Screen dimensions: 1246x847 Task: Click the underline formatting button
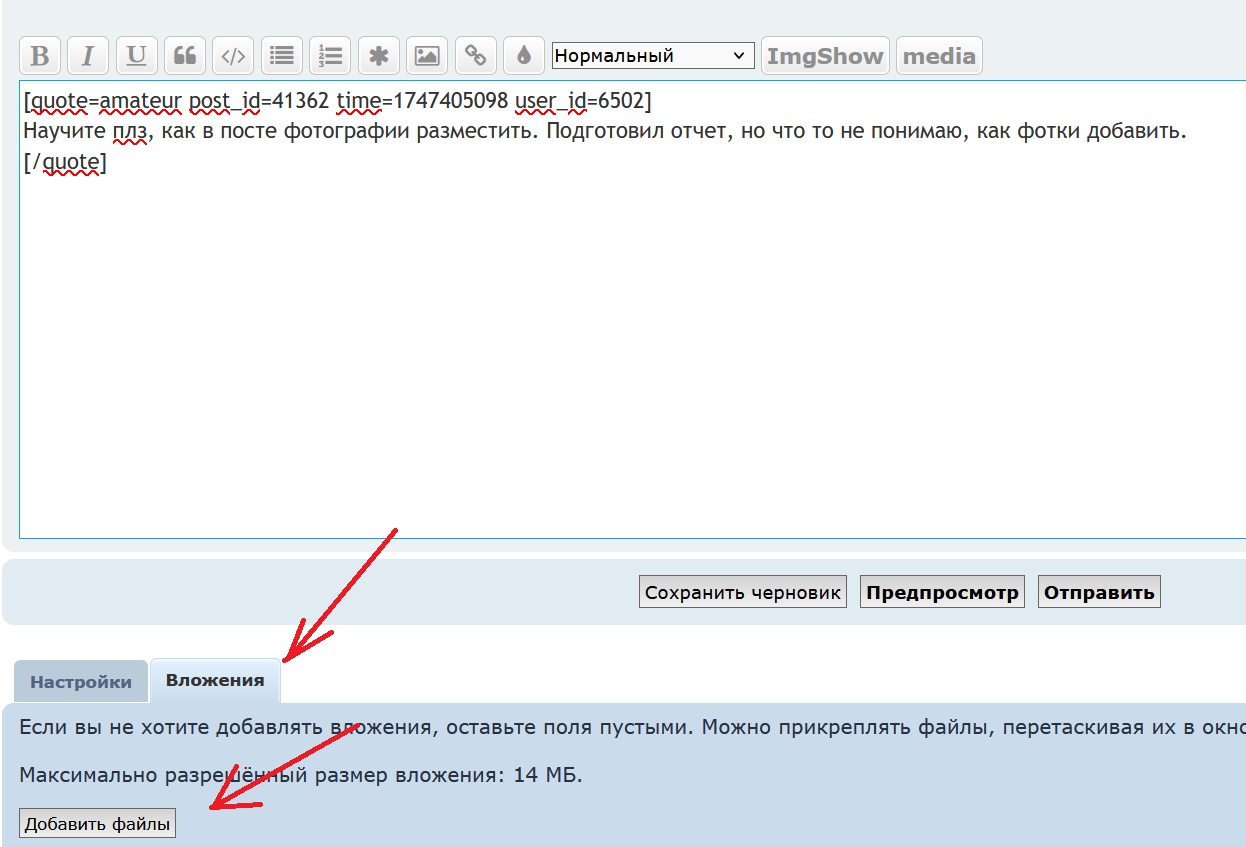(x=137, y=56)
